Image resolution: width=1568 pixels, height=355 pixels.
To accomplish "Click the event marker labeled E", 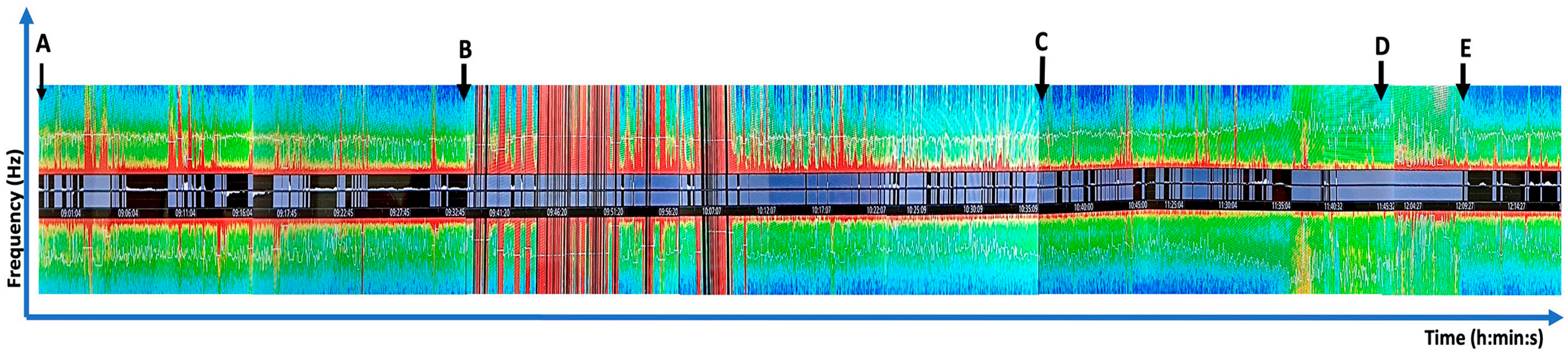I will [x=1465, y=49].
